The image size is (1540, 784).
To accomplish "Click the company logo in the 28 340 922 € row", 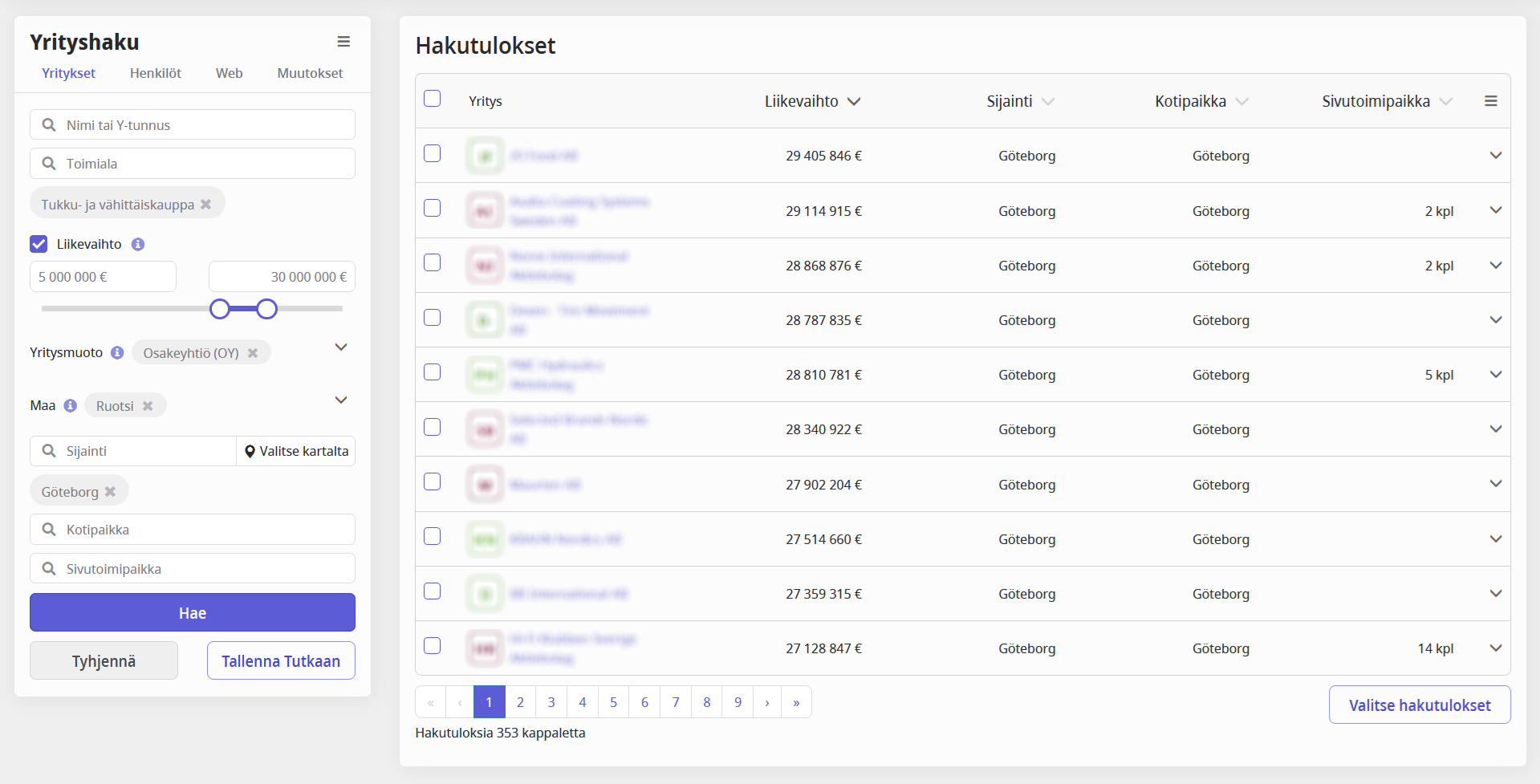I will click(485, 429).
